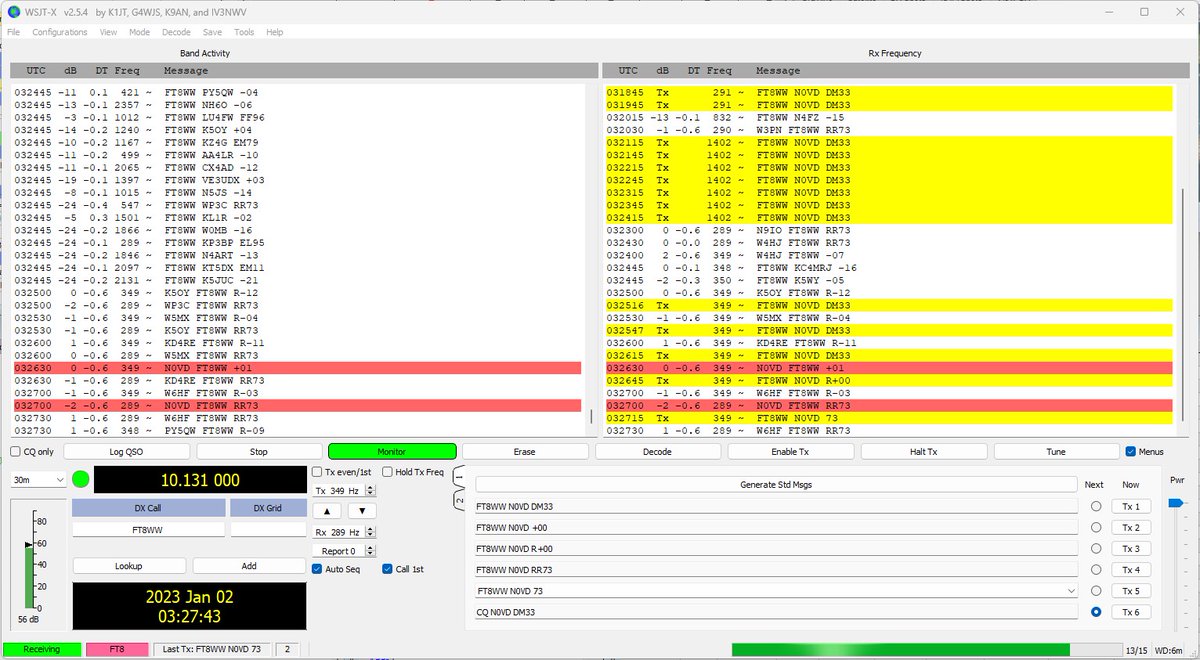
Task: Adjust the Tx 349 Hz spinner arrows
Action: pyautogui.click(x=370, y=491)
